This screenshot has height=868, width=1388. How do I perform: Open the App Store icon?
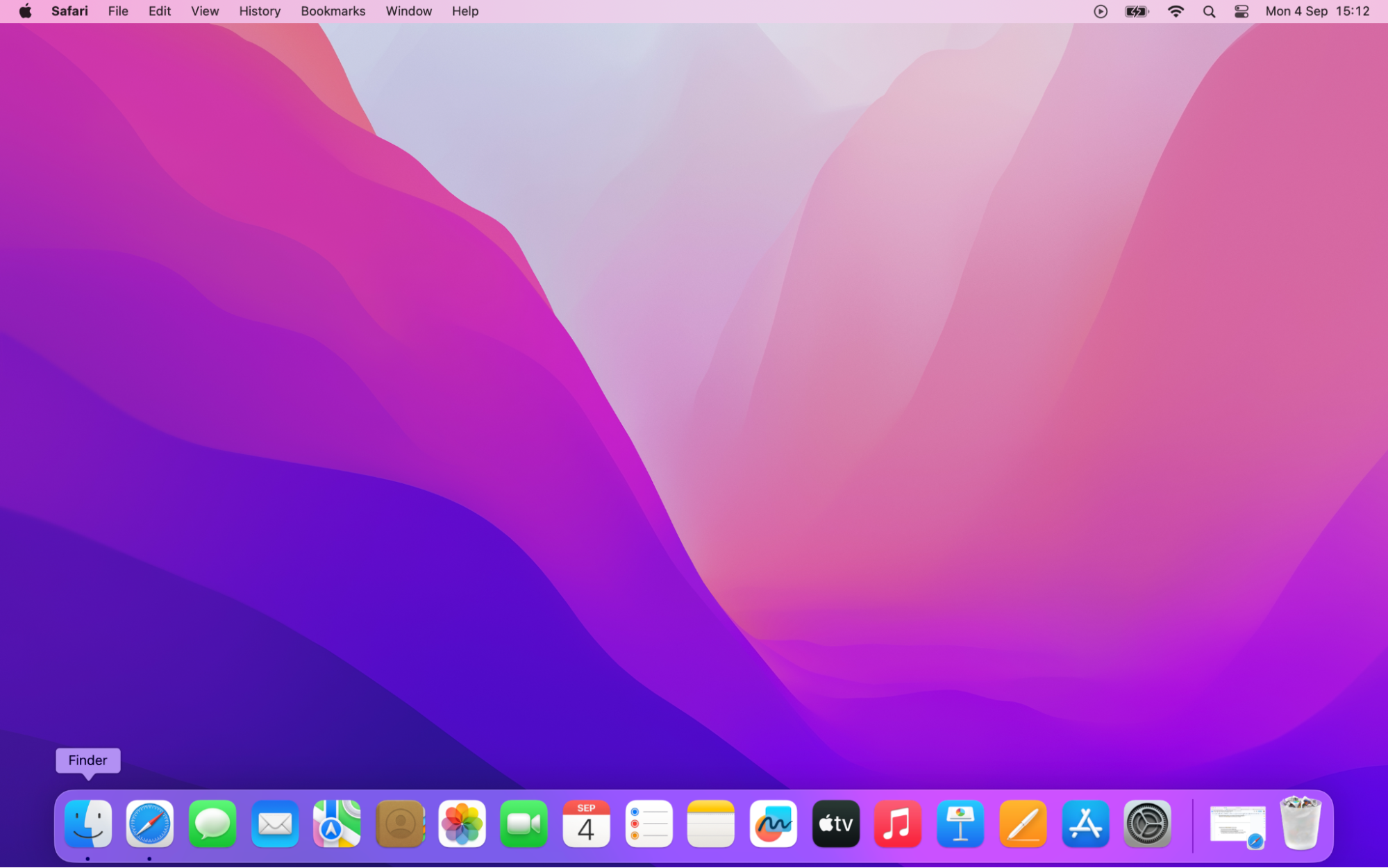pos(1085,824)
